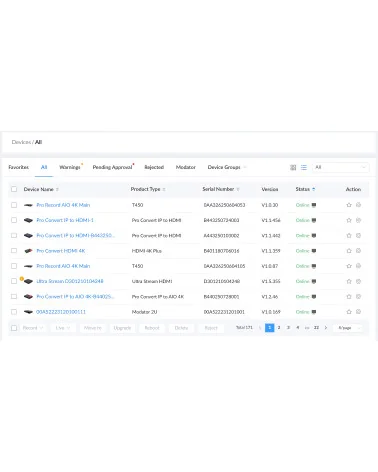Click warning badge on Ultra Stream device

point(22,279)
